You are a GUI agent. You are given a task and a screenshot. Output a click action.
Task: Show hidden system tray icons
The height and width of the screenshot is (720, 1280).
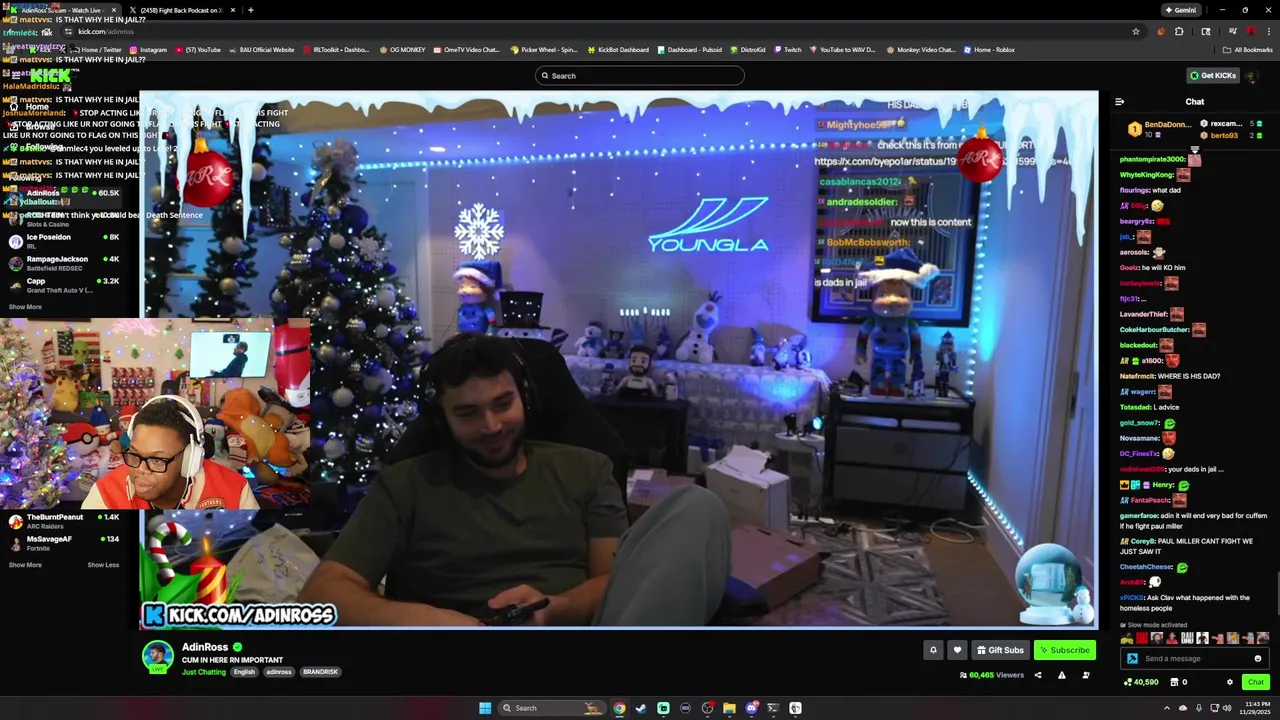click(1166, 708)
